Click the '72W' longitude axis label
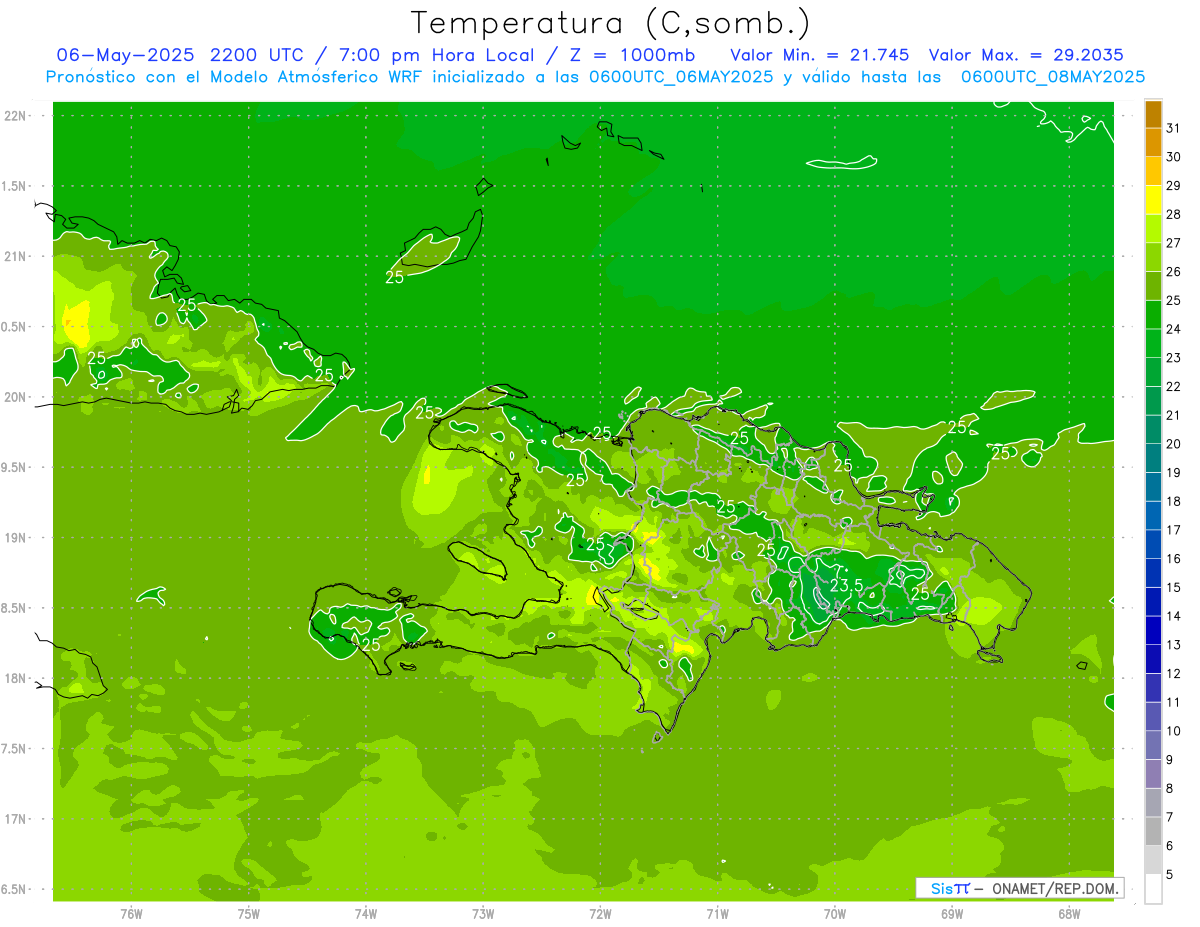 pos(600,914)
